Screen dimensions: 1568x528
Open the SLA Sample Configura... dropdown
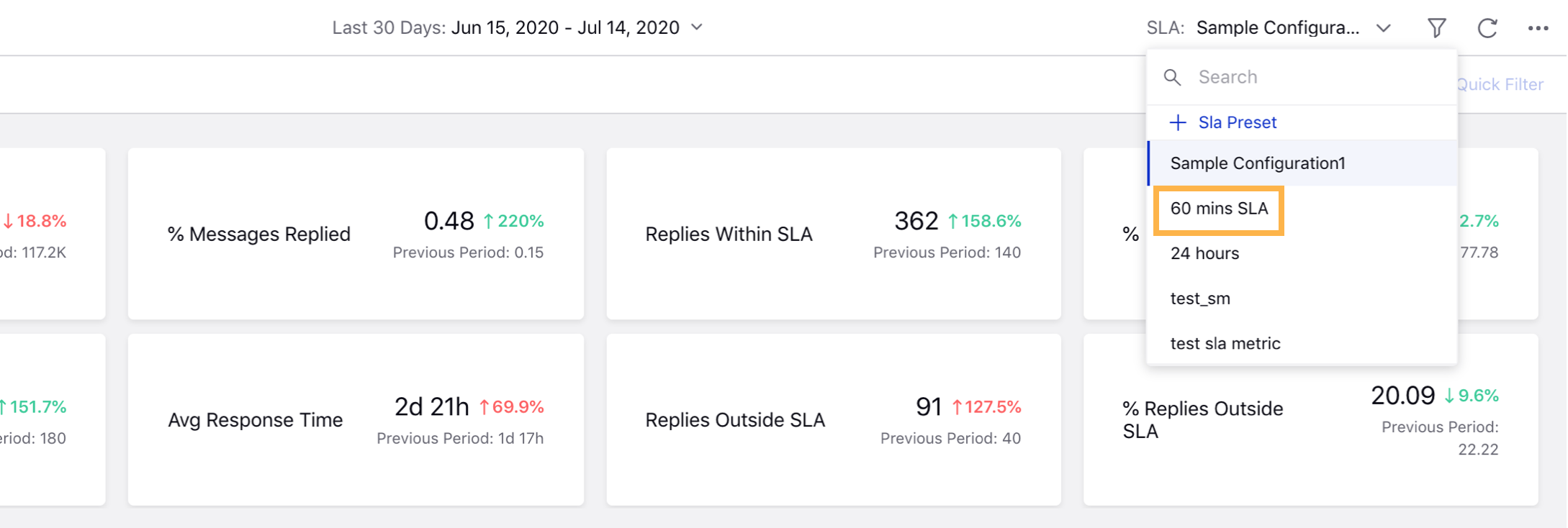tap(1269, 28)
